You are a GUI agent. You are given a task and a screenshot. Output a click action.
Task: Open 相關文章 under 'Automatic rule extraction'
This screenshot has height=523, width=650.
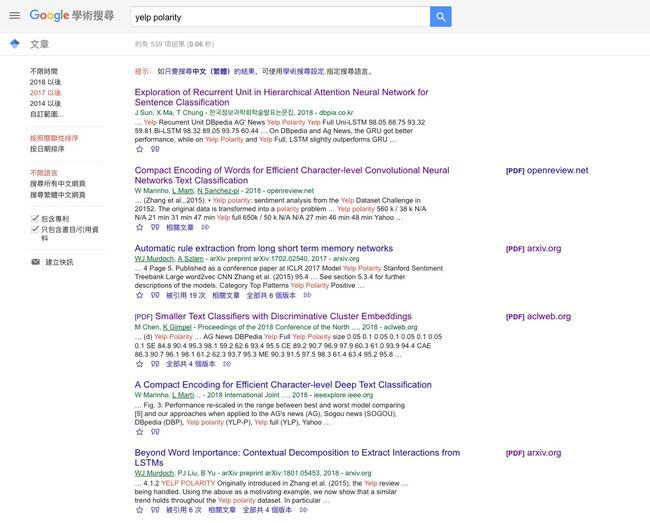pyautogui.click(x=226, y=295)
